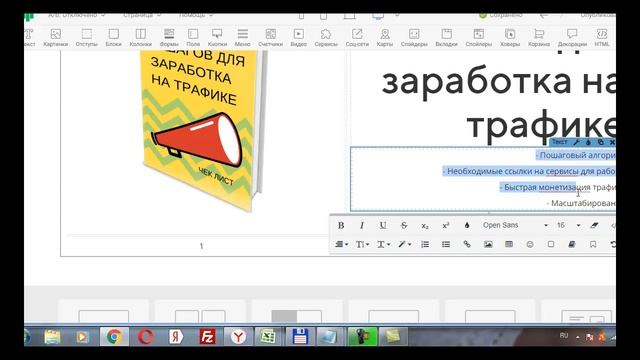Open Excel from the taskbar
This screenshot has height=360, width=640.
pos(268,337)
